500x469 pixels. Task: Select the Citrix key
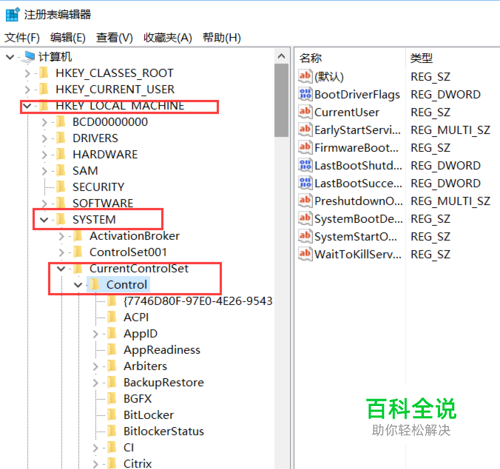[x=138, y=464]
